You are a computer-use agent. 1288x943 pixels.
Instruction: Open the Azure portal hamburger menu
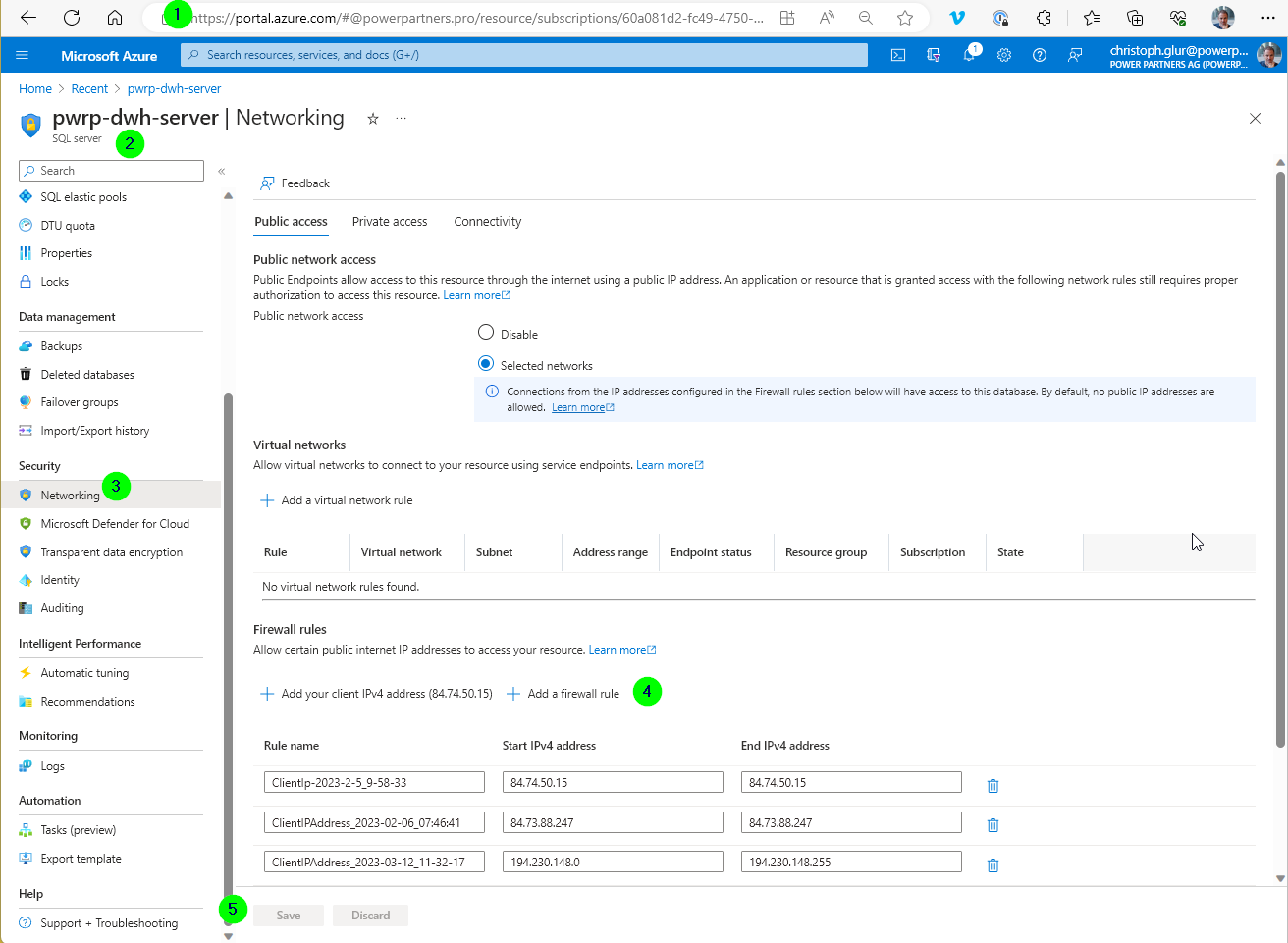[x=23, y=55]
